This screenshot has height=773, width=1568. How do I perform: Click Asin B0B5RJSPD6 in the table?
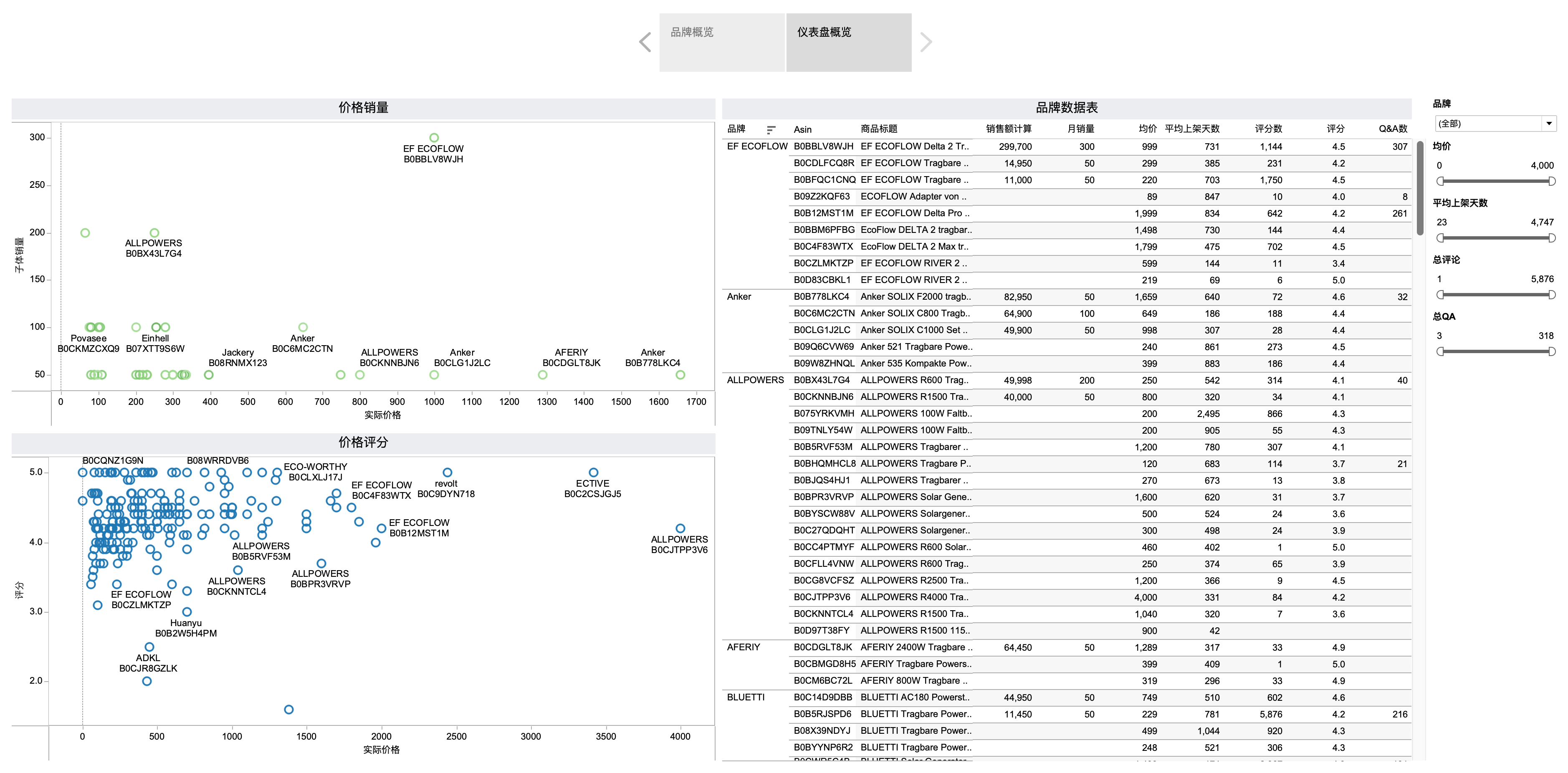[x=822, y=714]
